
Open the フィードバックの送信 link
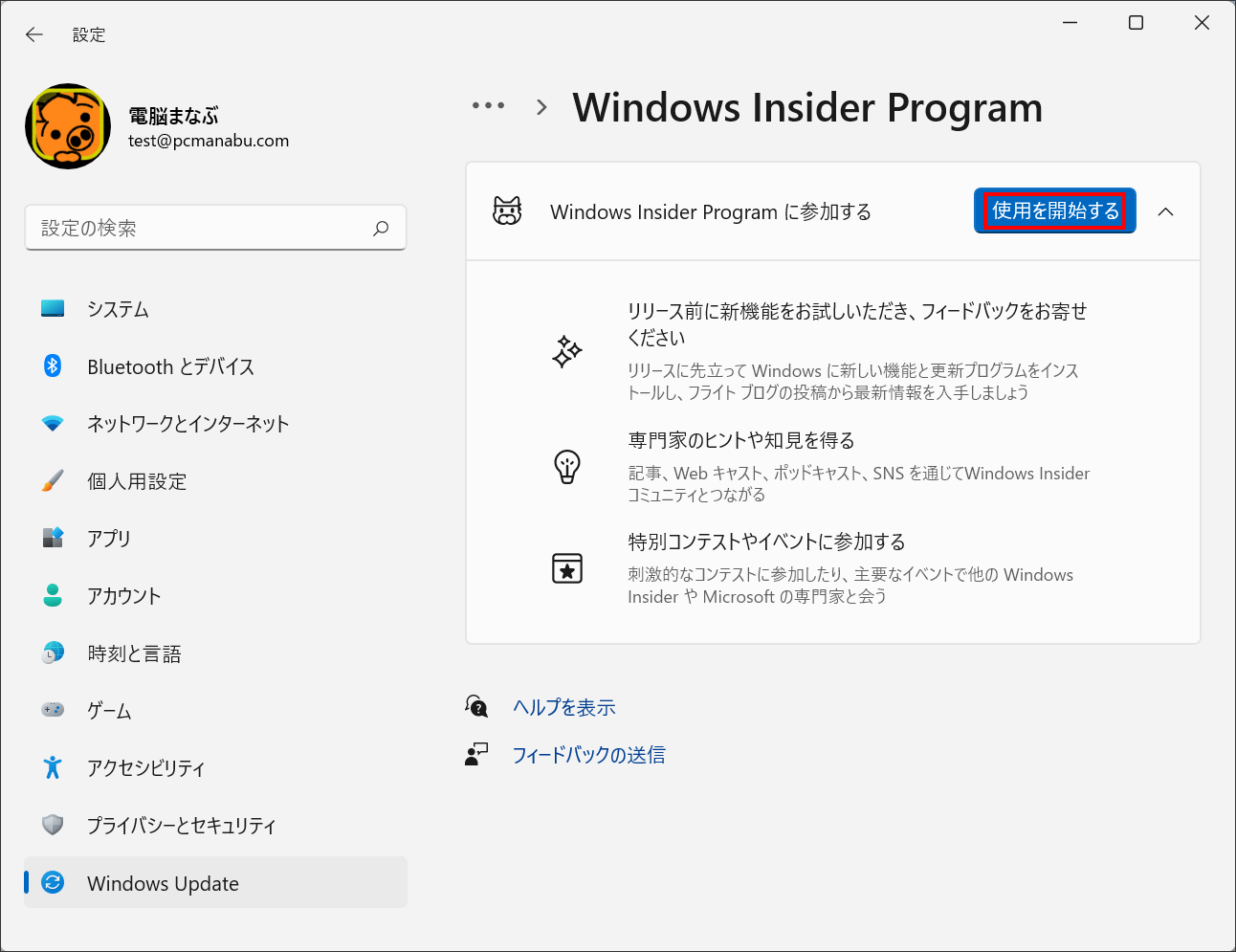(589, 755)
